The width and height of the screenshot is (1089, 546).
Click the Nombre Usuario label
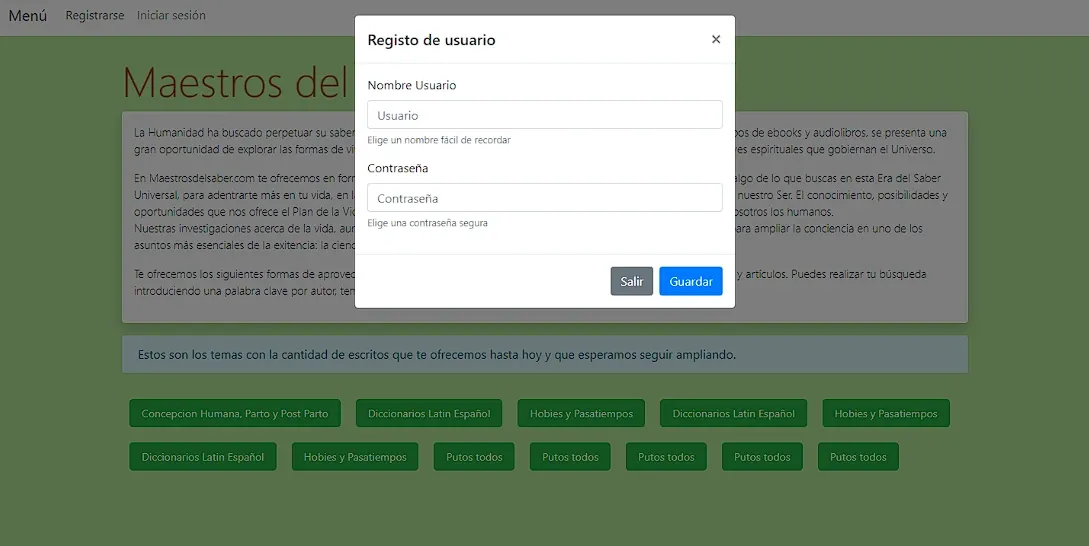(x=412, y=86)
